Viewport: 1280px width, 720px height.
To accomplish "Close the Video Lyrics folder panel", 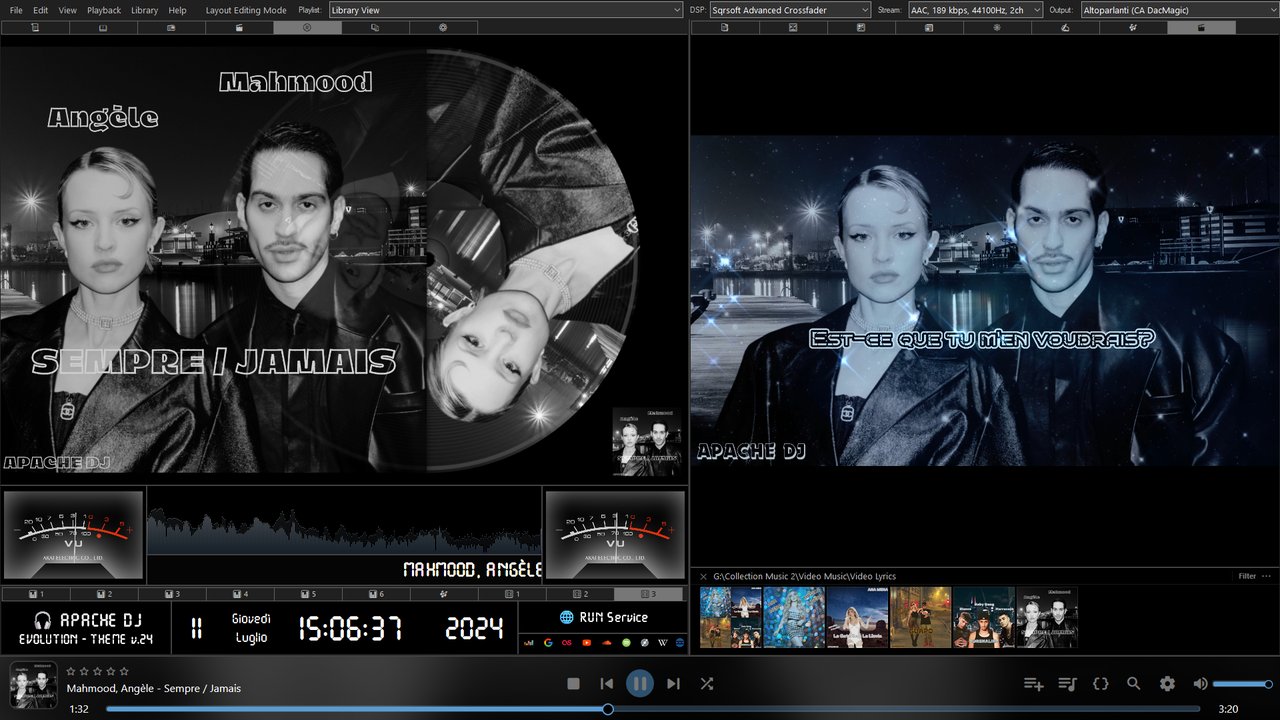I will coord(703,576).
